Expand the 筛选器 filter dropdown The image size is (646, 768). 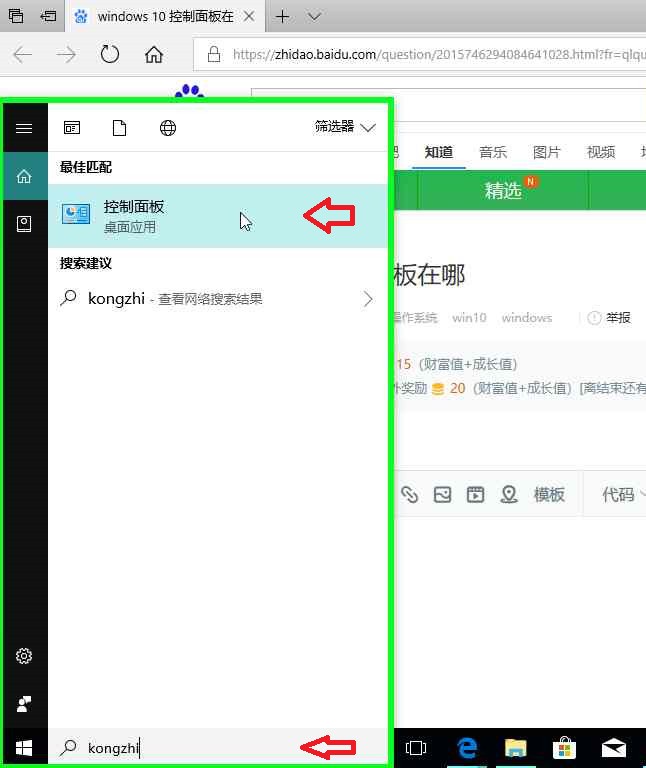click(345, 127)
